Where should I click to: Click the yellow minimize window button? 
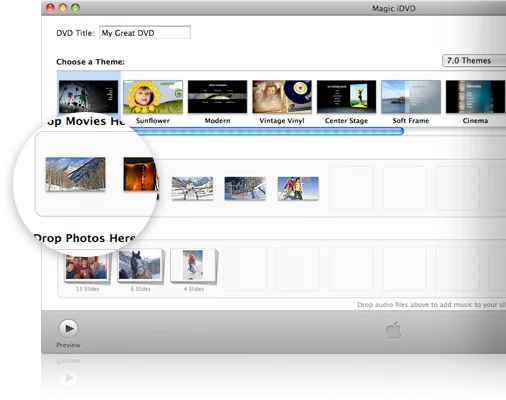pyautogui.click(x=63, y=8)
